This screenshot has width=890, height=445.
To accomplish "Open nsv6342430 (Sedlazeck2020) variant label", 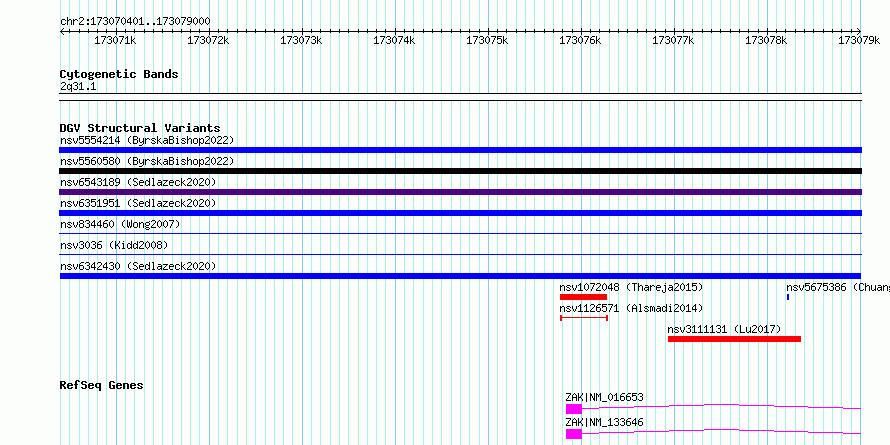I will click(138, 266).
